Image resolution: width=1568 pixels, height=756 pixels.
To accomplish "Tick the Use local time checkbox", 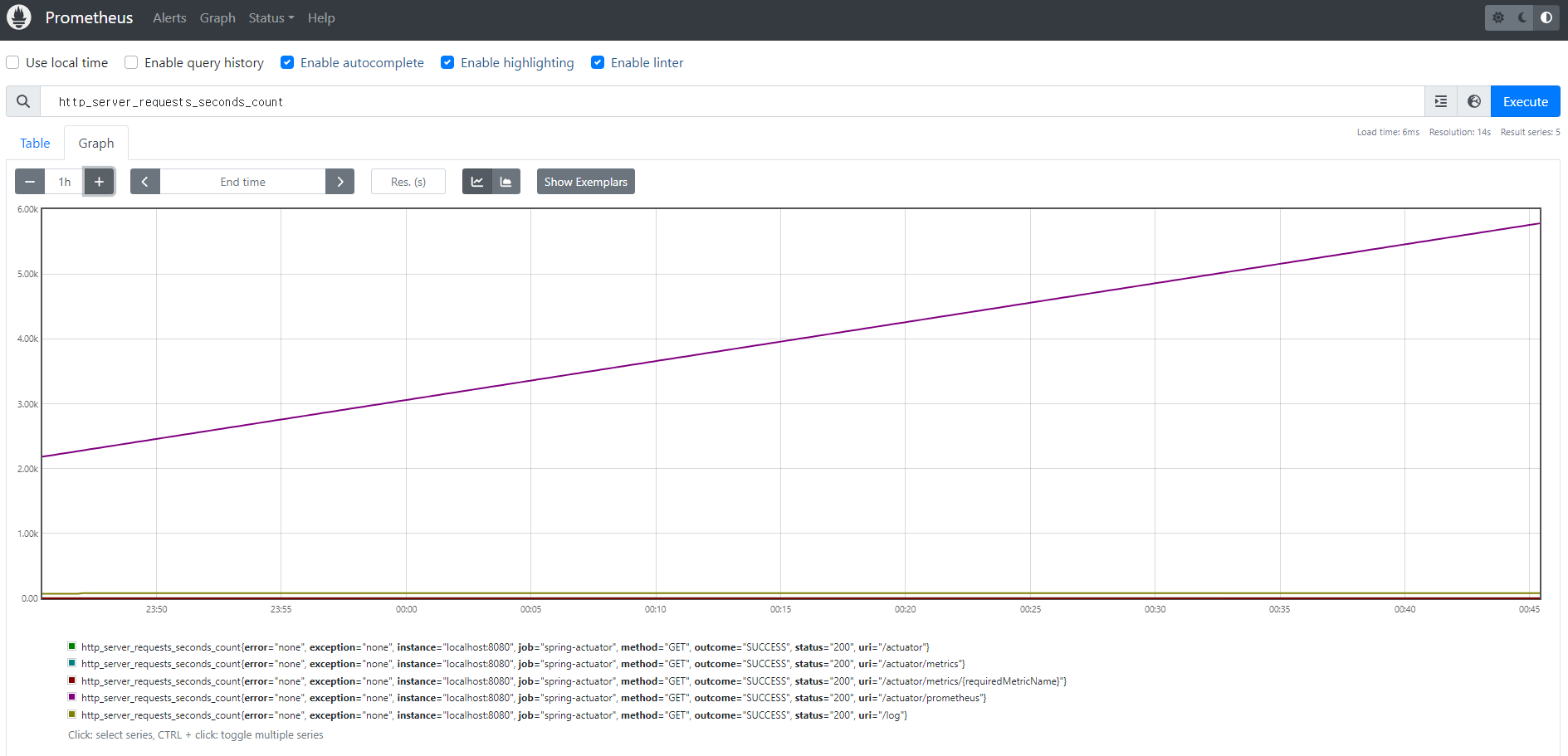I will click(12, 62).
